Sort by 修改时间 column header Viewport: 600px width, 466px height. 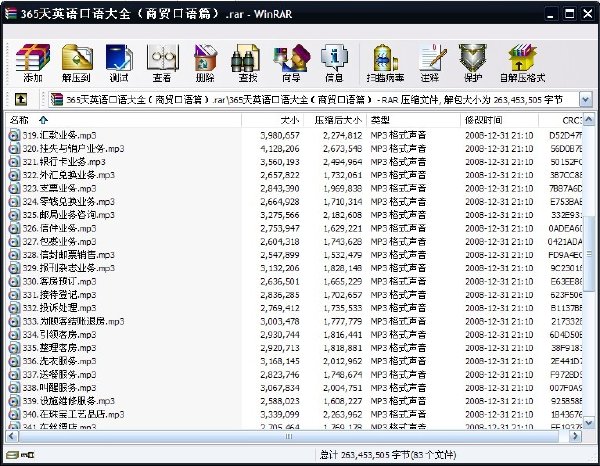499,120
